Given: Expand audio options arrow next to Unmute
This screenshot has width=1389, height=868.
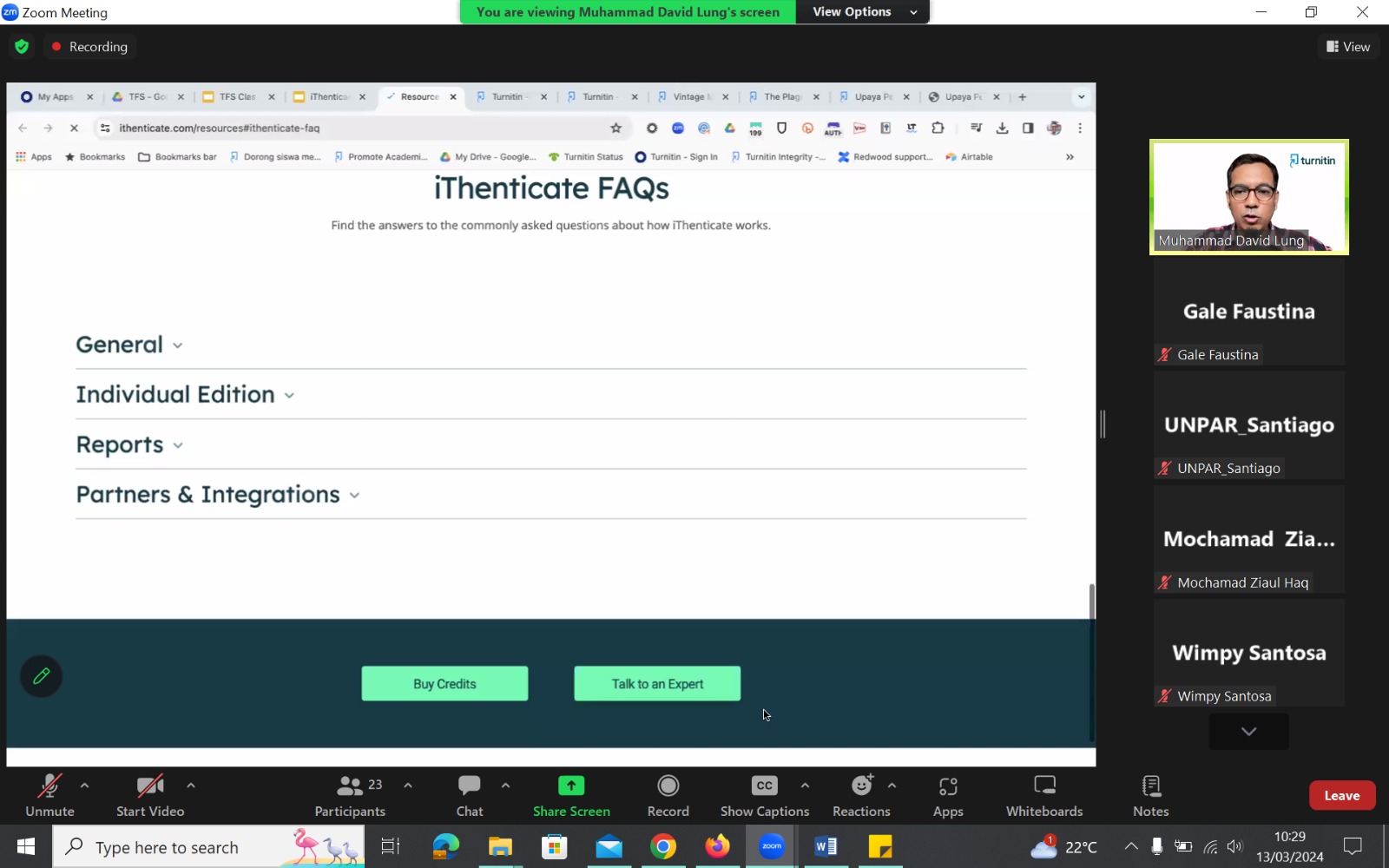Looking at the screenshot, I should pos(84,786).
